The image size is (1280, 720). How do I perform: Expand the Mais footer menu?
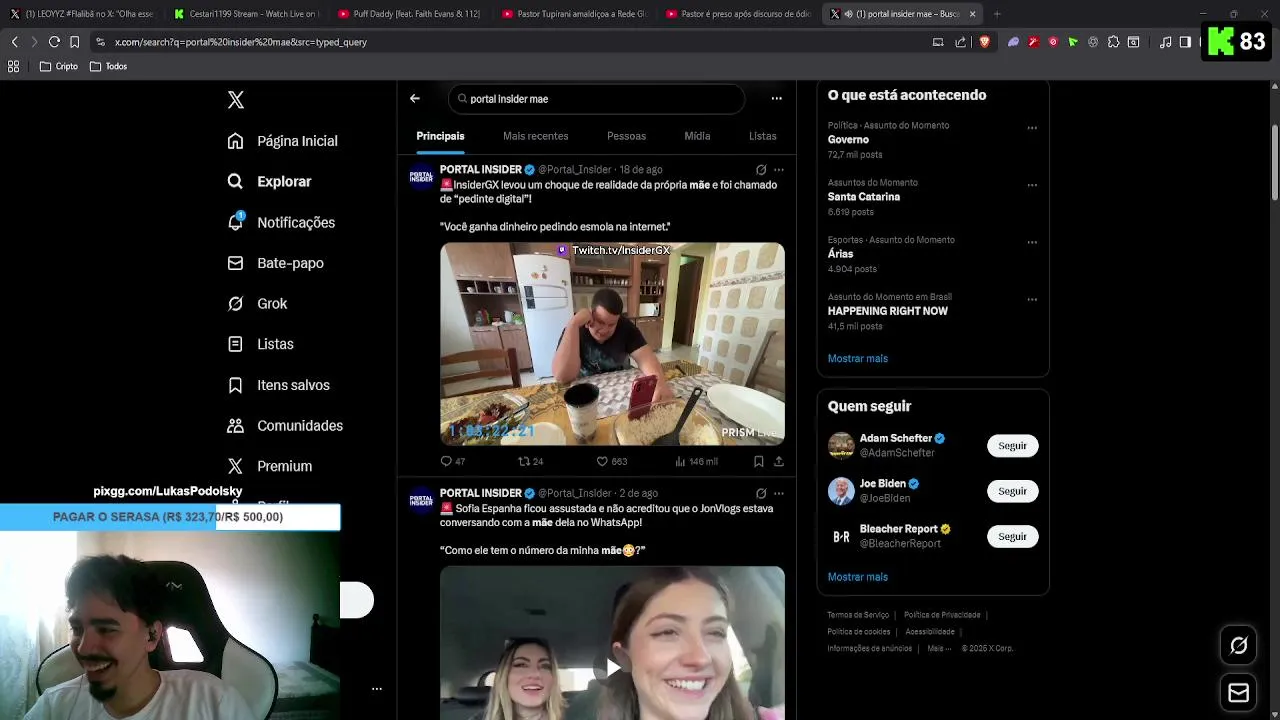(x=938, y=648)
